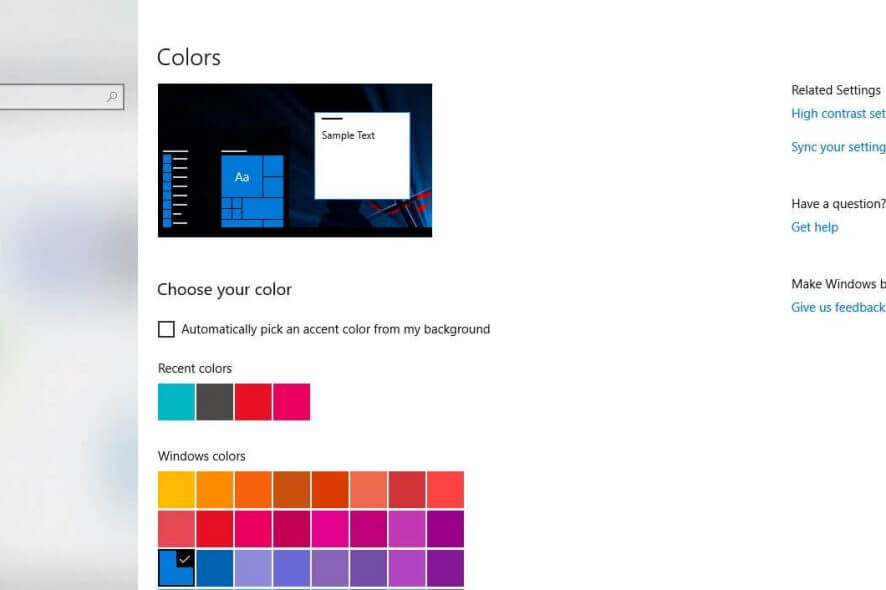Select the lavender swatch in third row
Viewport: 886px width, 590px height.
pos(251,567)
